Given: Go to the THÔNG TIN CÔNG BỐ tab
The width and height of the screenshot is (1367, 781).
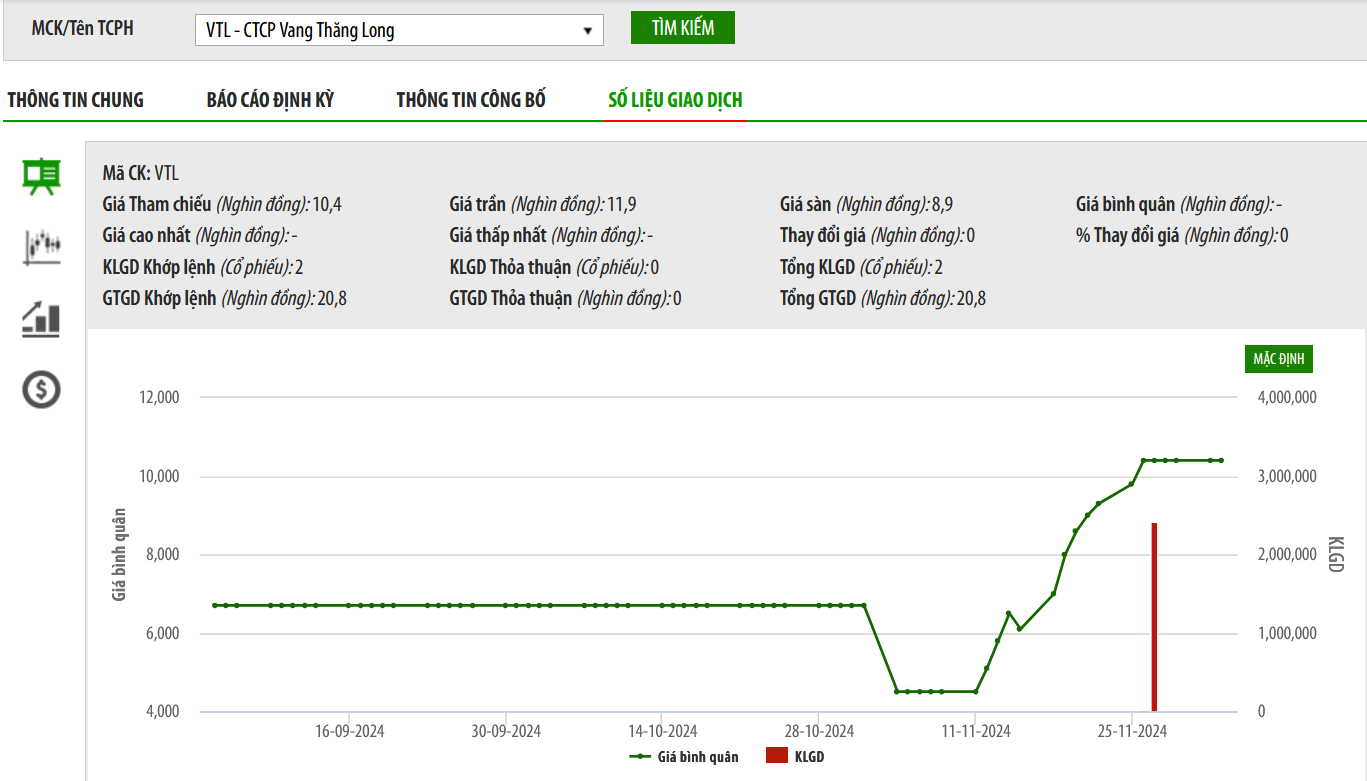Looking at the screenshot, I should [471, 100].
